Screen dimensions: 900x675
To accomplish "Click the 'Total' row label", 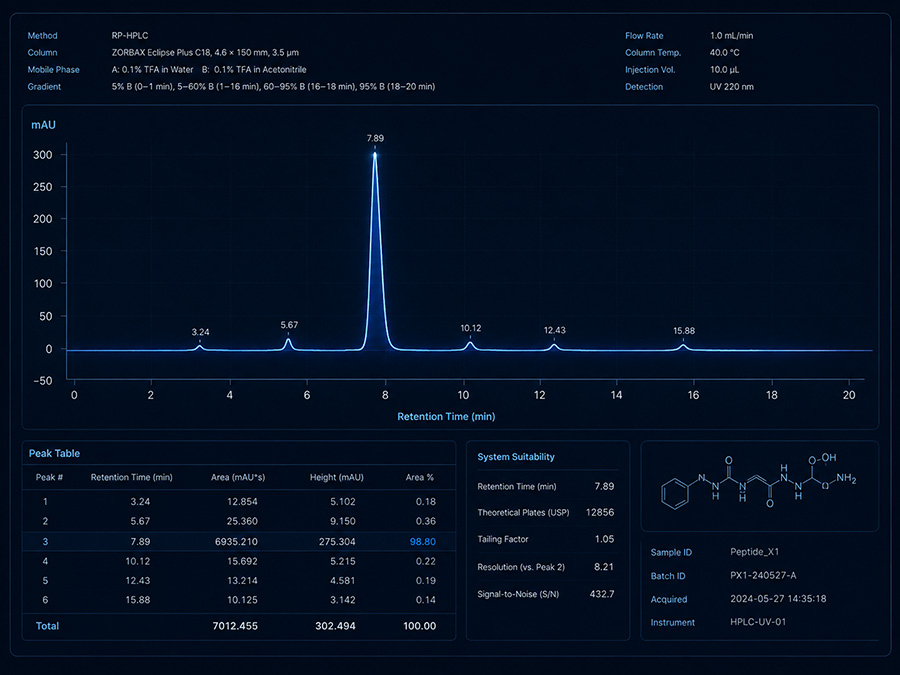I will pos(47,626).
